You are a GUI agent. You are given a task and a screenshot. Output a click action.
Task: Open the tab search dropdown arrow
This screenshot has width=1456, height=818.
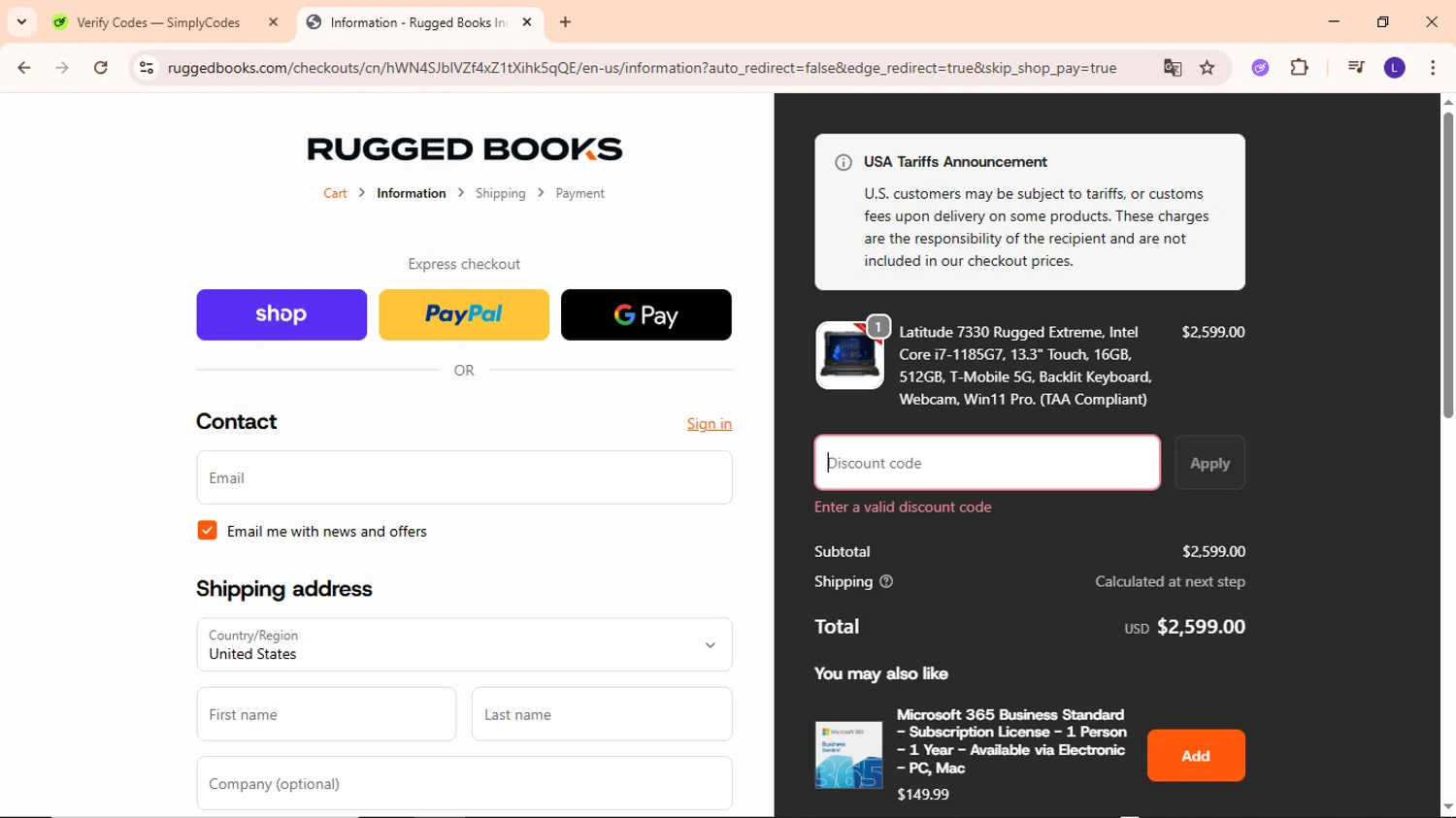point(21,21)
